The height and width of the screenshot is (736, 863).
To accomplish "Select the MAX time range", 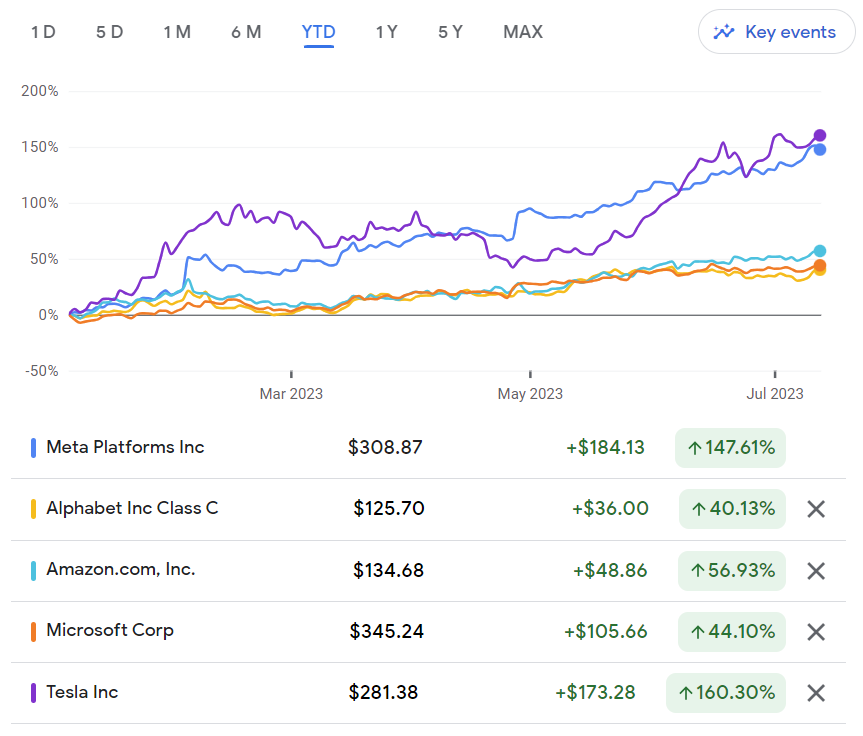I will pyautogui.click(x=523, y=32).
